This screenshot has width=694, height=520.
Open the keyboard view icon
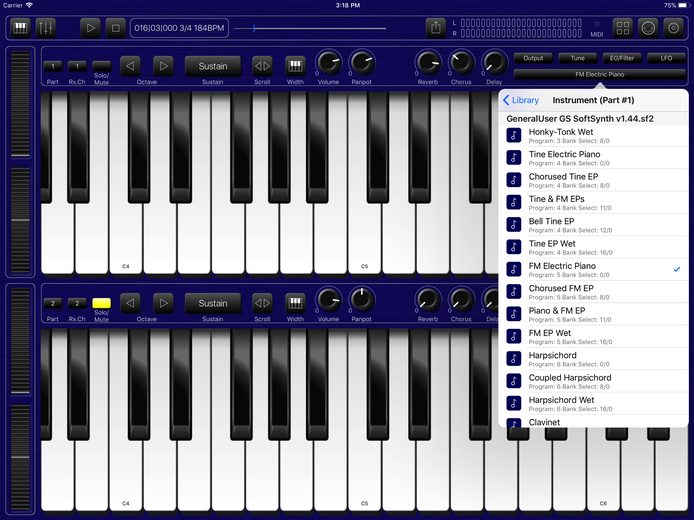click(x=20, y=28)
